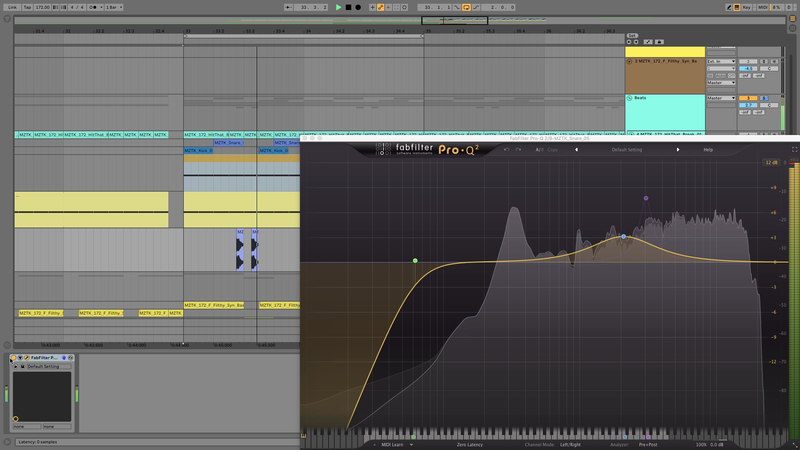Open the Default Setting preset menu in Pro-Q 2

[x=627, y=149]
